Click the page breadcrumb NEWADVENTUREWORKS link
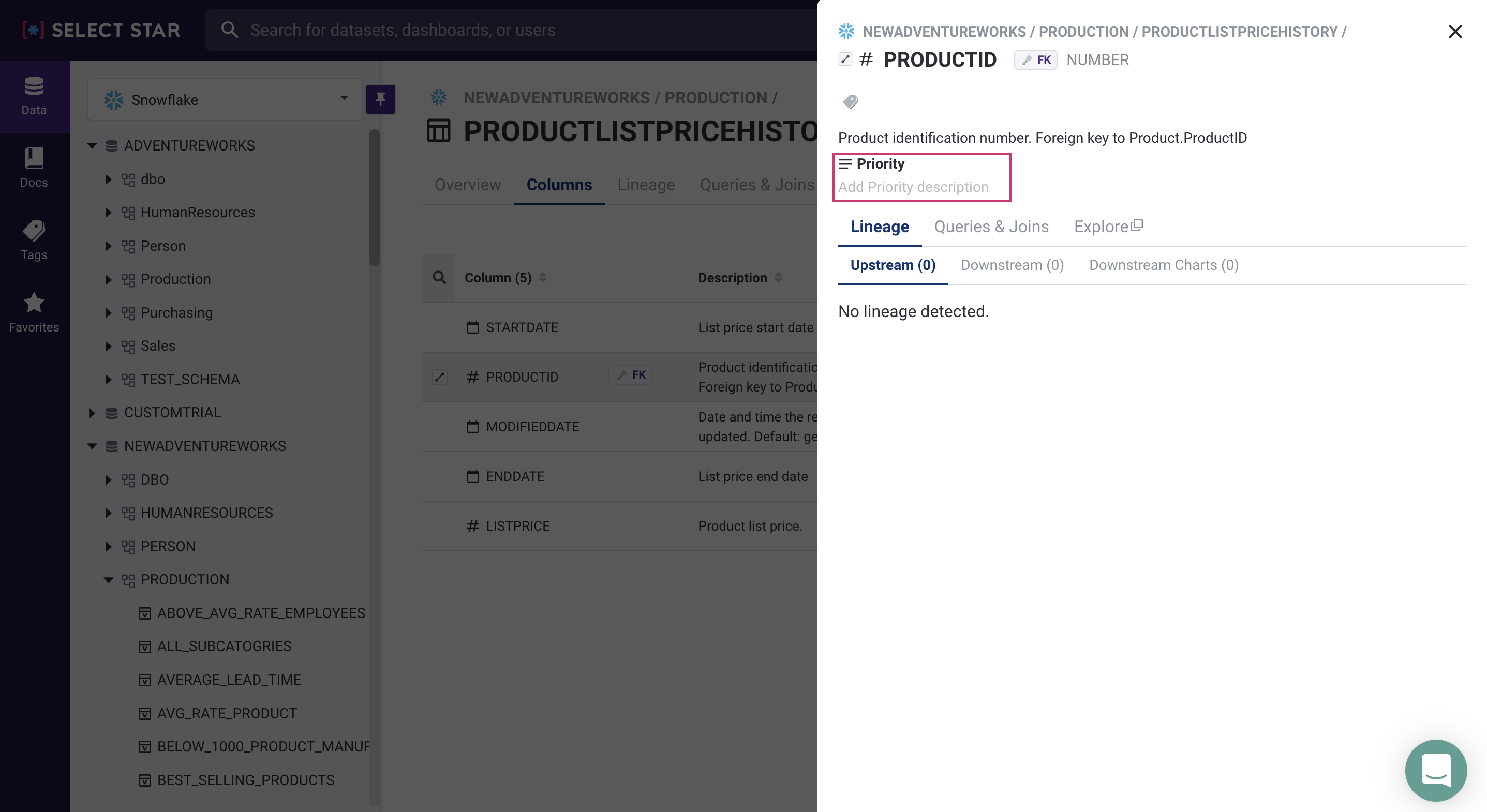Image resolution: width=1487 pixels, height=812 pixels. (557, 98)
